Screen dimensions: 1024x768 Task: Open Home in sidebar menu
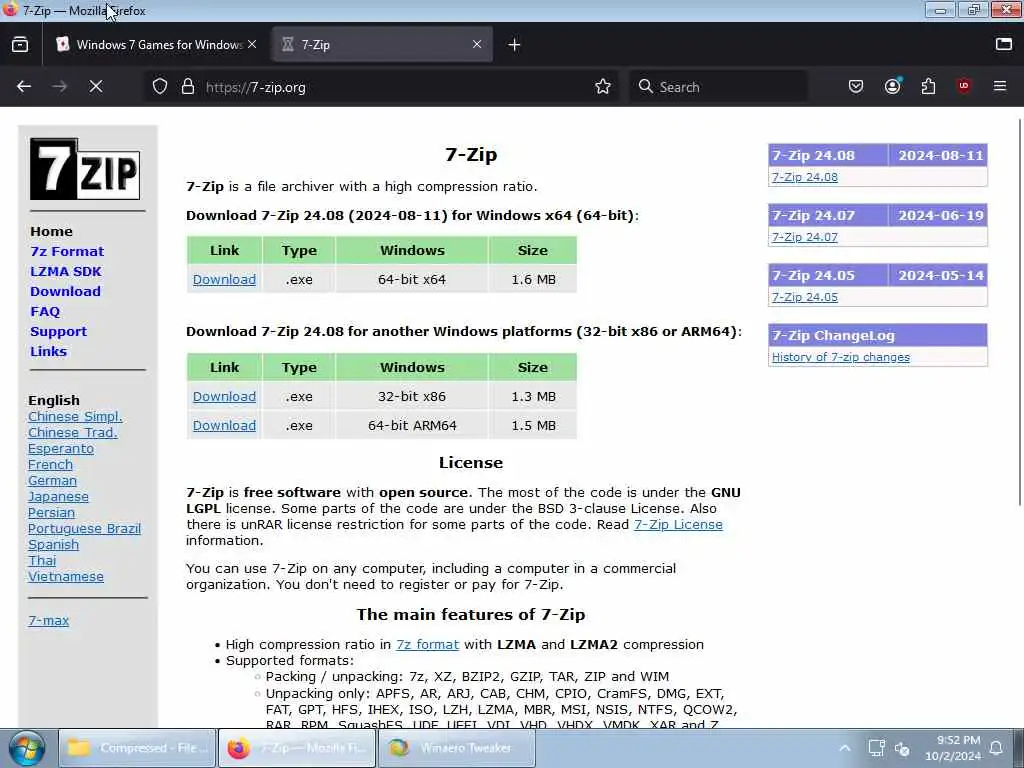(x=51, y=231)
